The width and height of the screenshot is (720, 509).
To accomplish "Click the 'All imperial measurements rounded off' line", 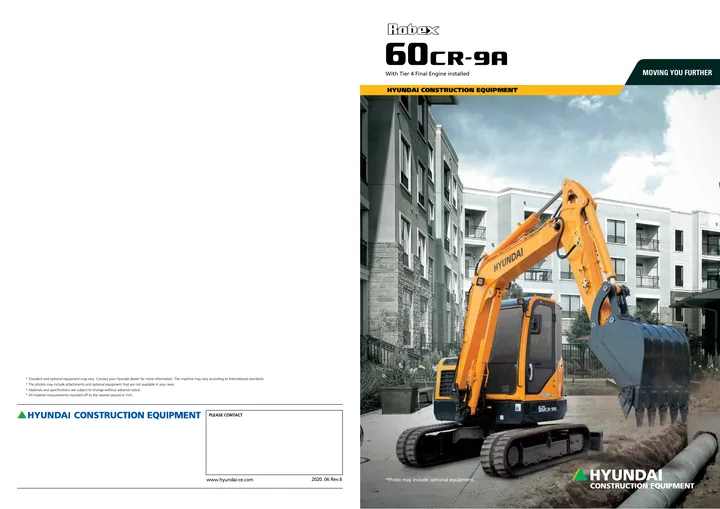I will [x=79, y=395].
